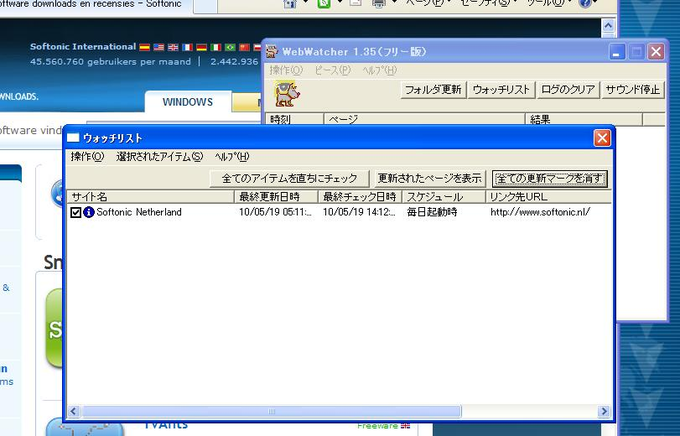The image size is (680, 436).
Task: Click ログのクリア button in WebWatcher
Action: (x=568, y=90)
